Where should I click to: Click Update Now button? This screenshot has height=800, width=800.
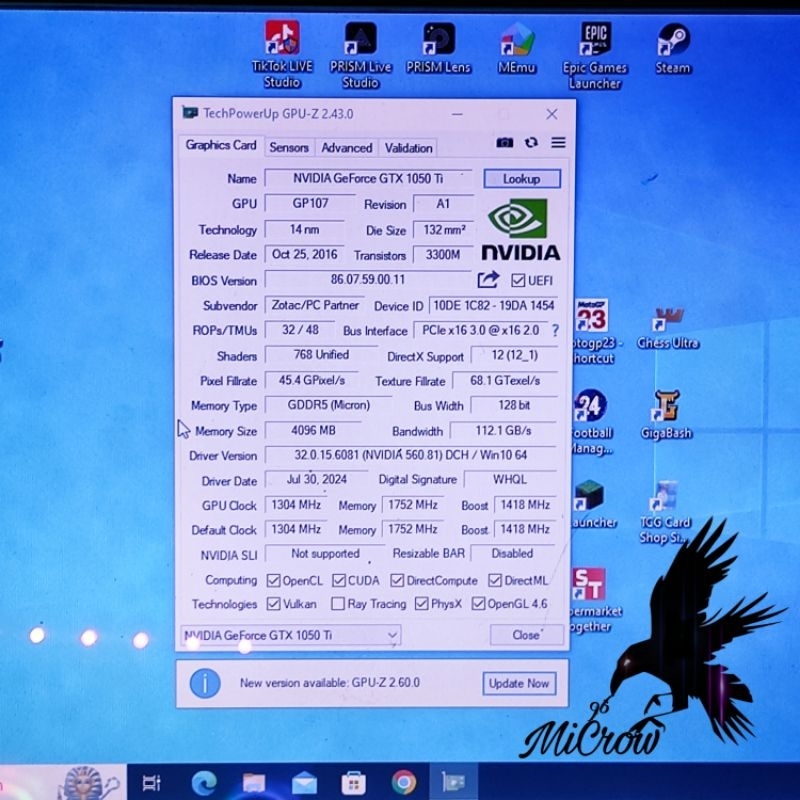click(519, 683)
